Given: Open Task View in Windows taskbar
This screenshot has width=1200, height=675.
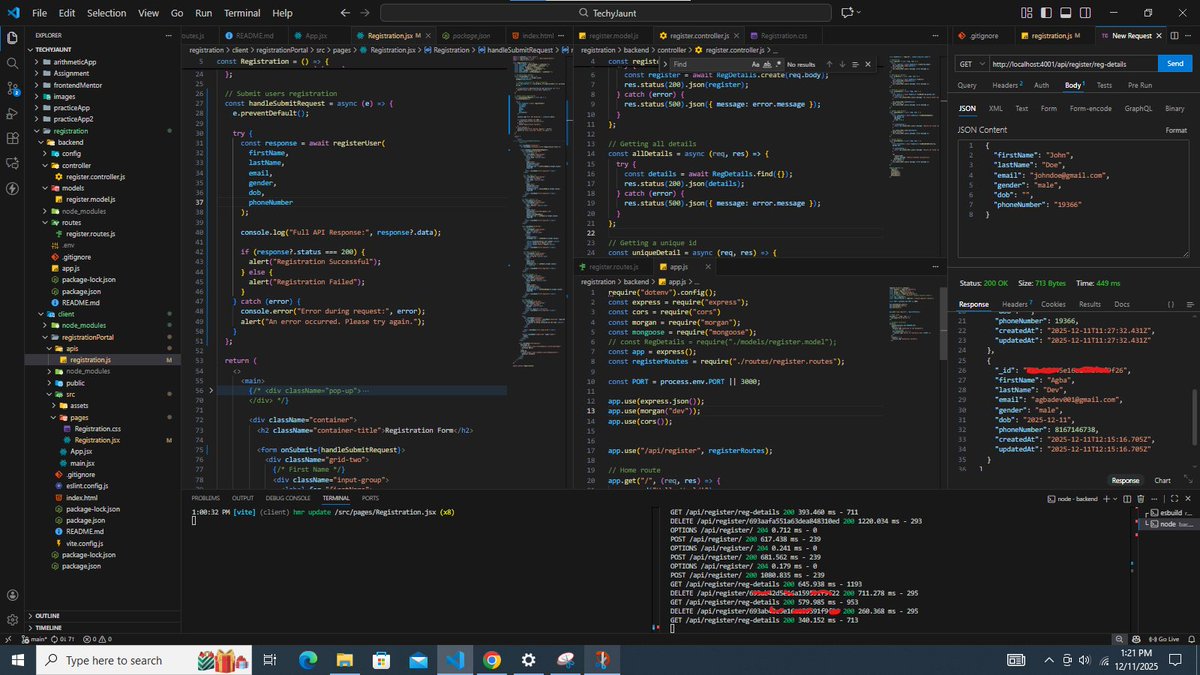Looking at the screenshot, I should (269, 660).
